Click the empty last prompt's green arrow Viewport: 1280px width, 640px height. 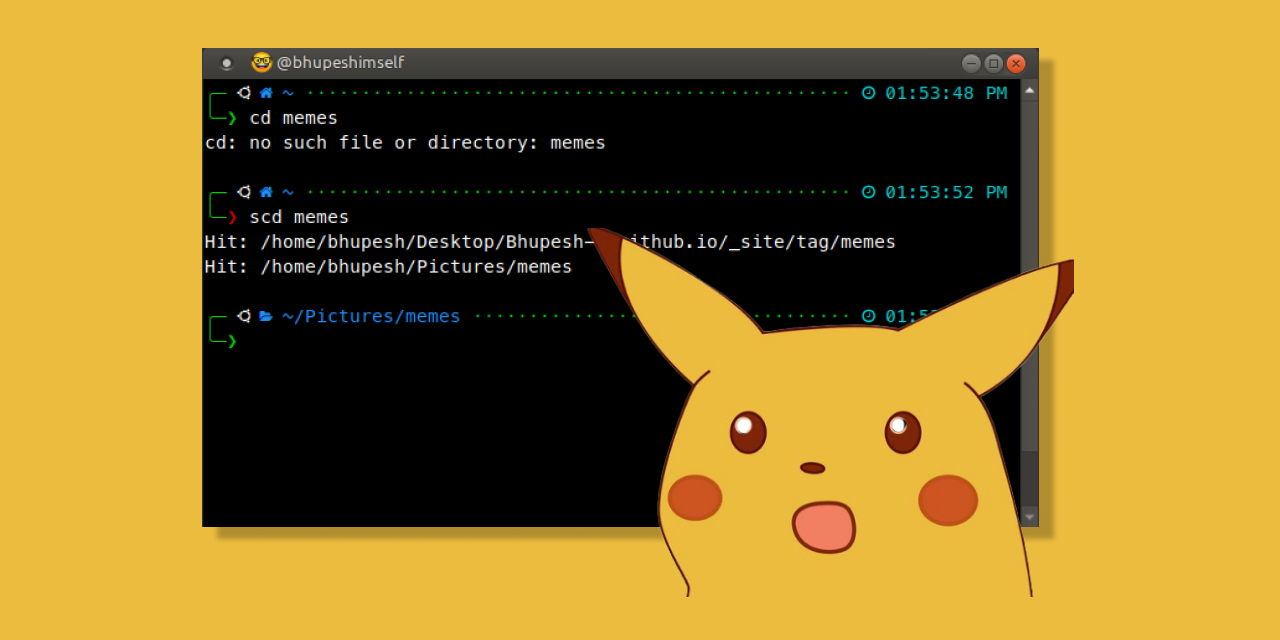tap(232, 341)
